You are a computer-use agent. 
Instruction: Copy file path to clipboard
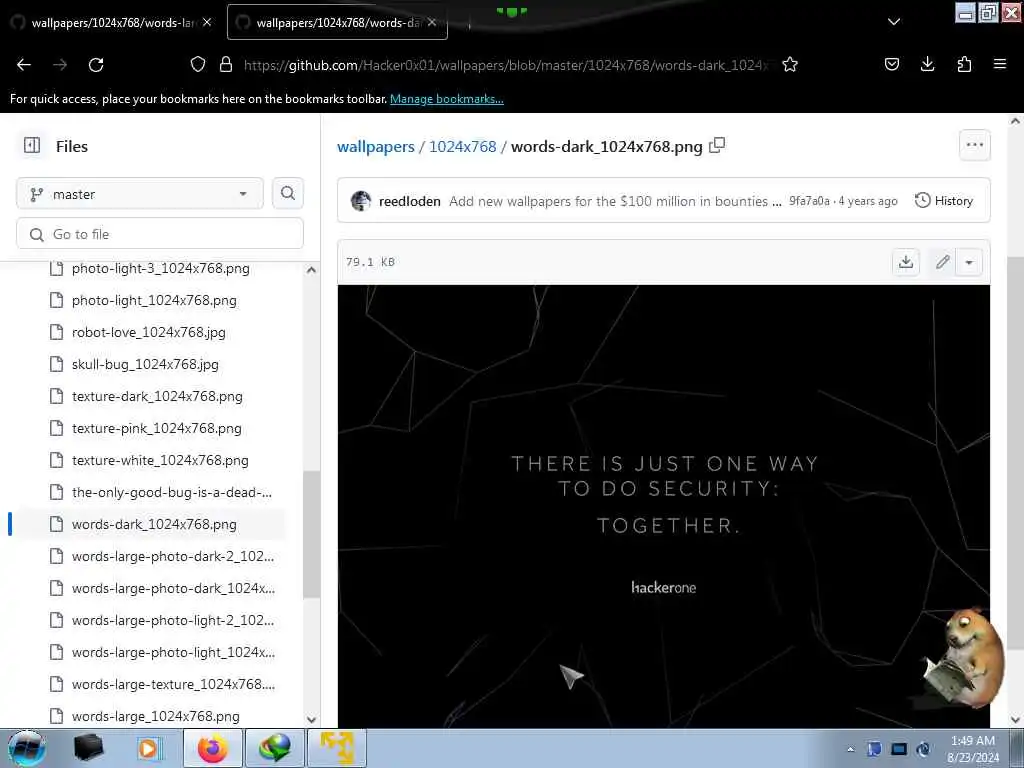(716, 145)
